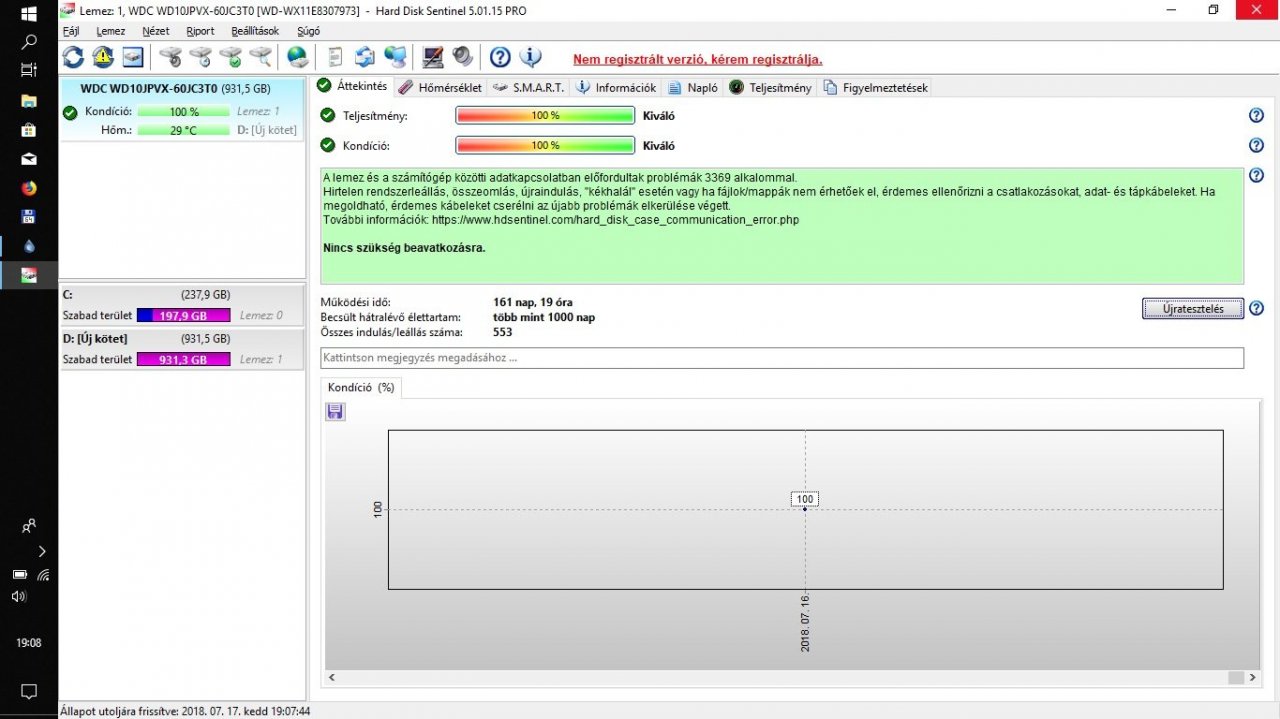Image resolution: width=1280 pixels, height=719 pixels.
Task: Click the disk icon with green checkmark
Action: (x=231, y=57)
